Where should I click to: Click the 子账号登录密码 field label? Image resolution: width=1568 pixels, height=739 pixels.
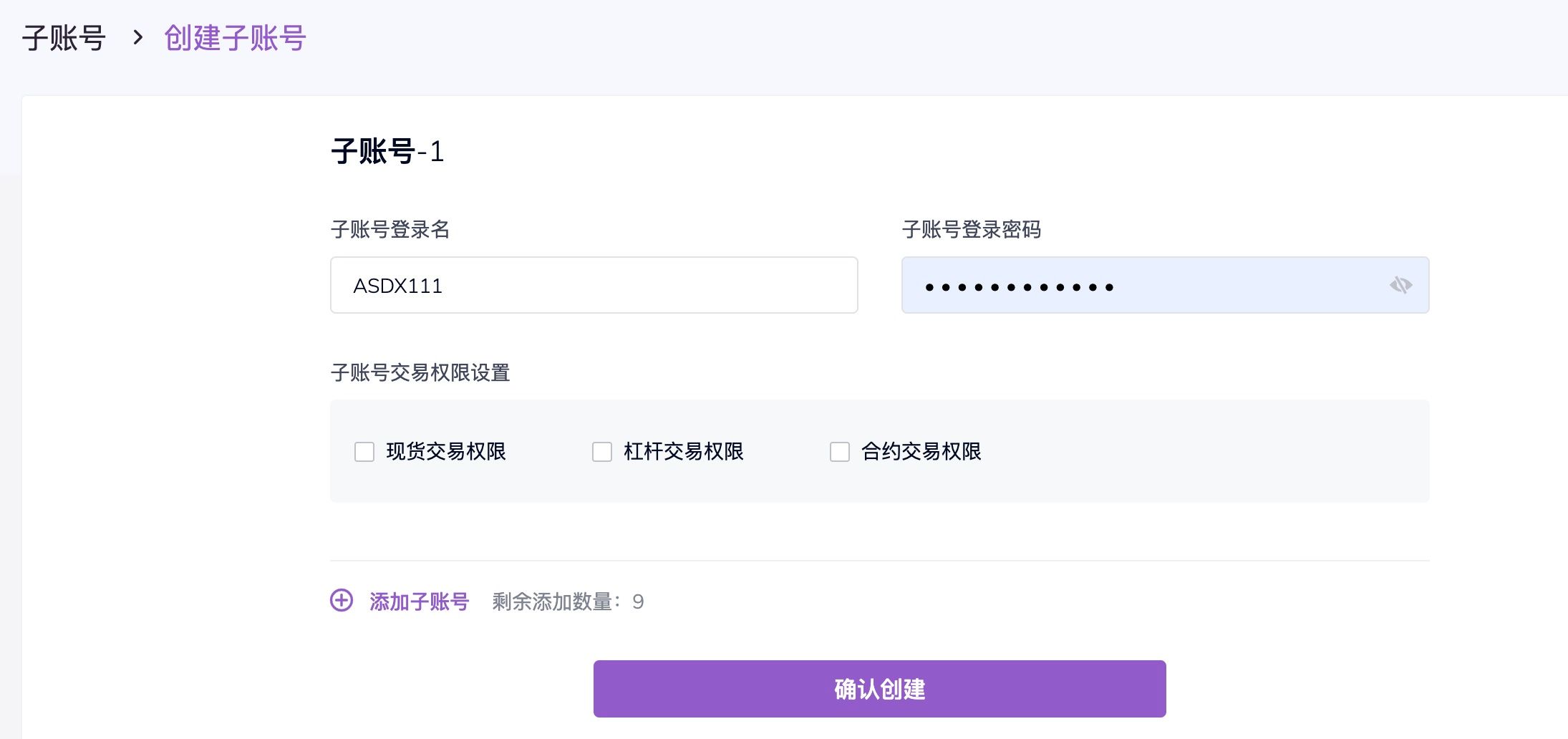[972, 230]
